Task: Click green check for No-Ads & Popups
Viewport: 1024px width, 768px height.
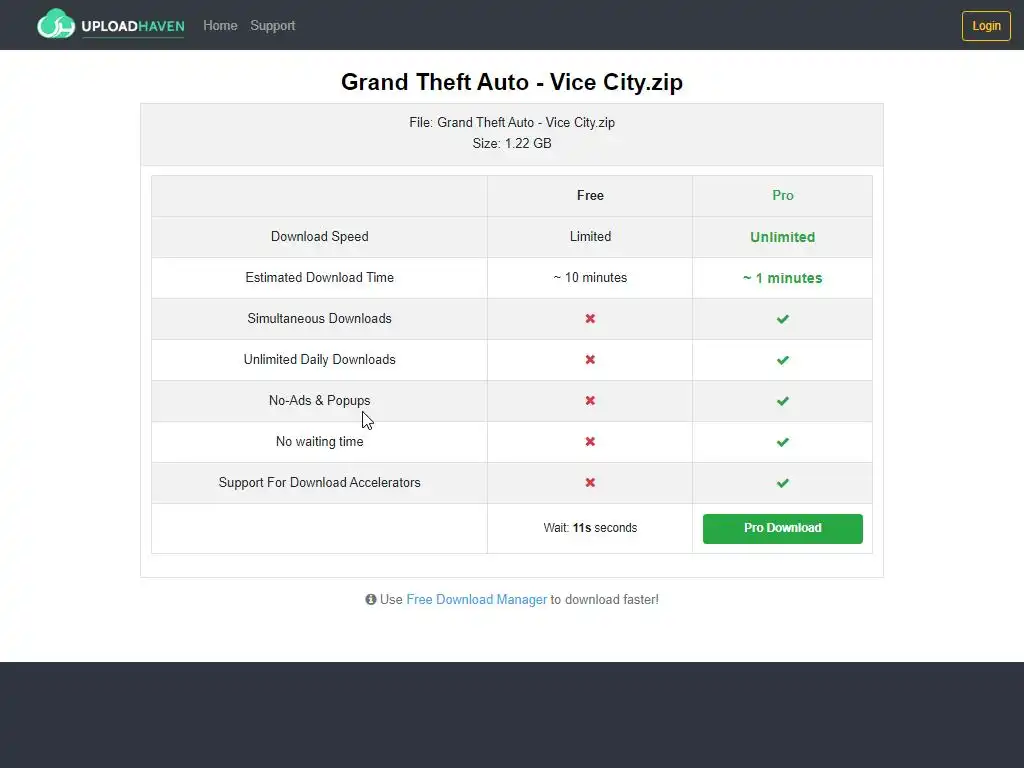Action: pos(783,401)
